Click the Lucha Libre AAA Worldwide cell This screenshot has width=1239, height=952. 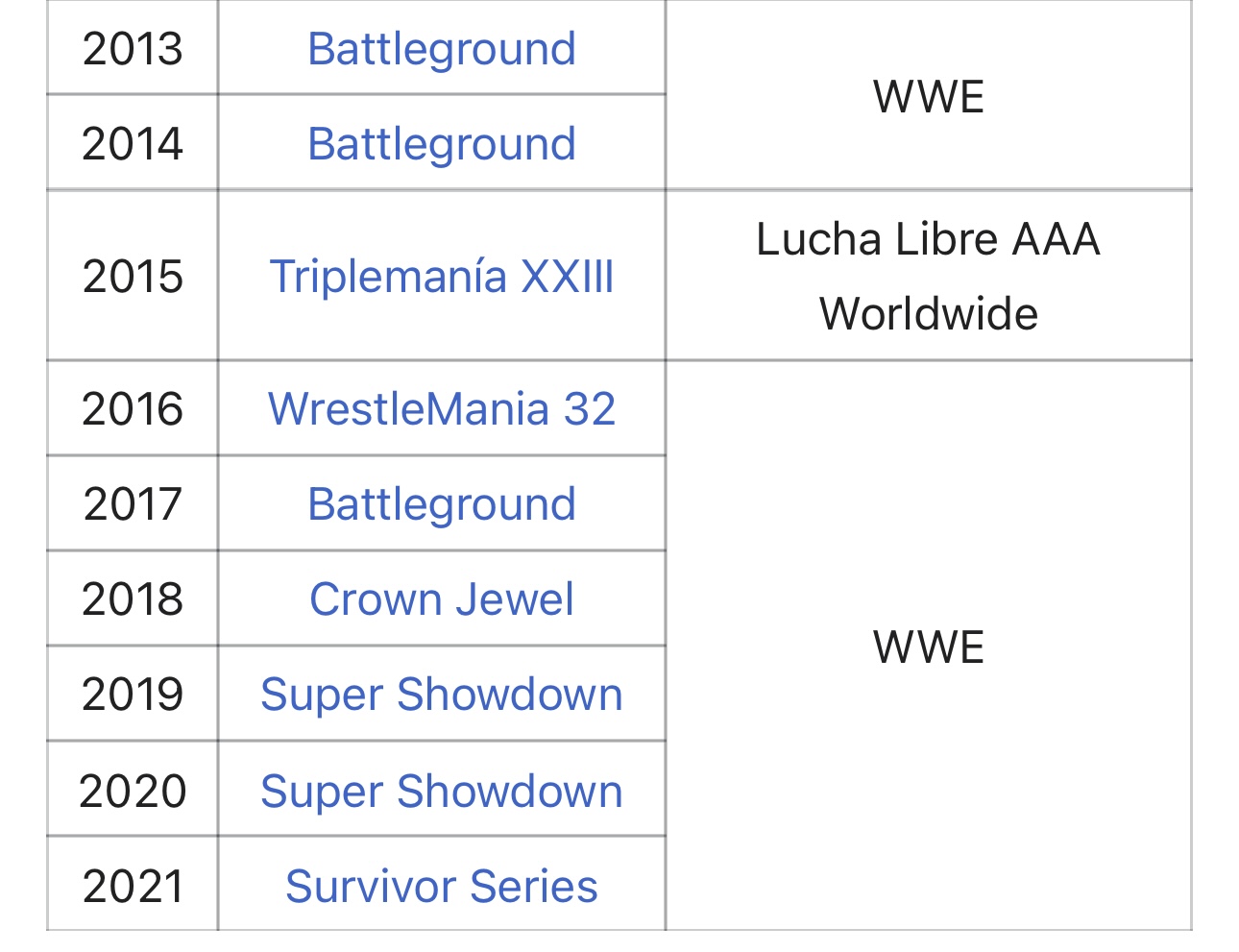click(x=928, y=277)
